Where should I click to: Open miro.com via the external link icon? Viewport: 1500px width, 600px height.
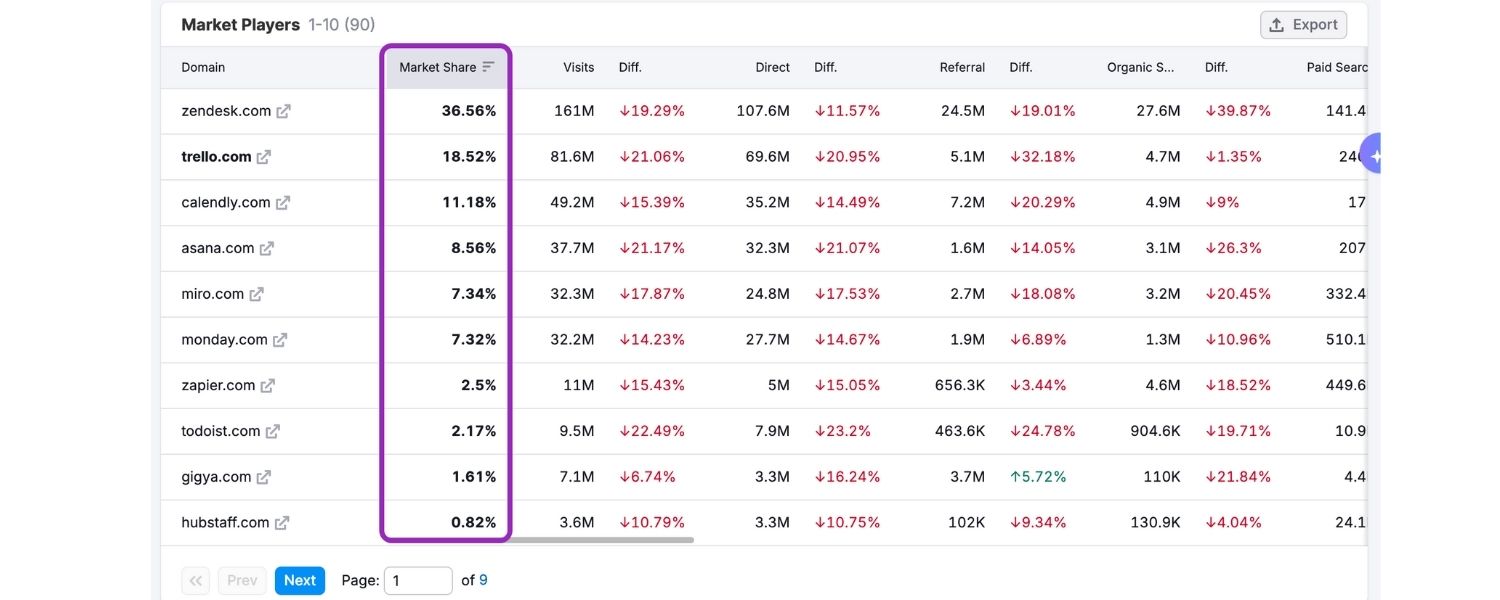[256, 294]
